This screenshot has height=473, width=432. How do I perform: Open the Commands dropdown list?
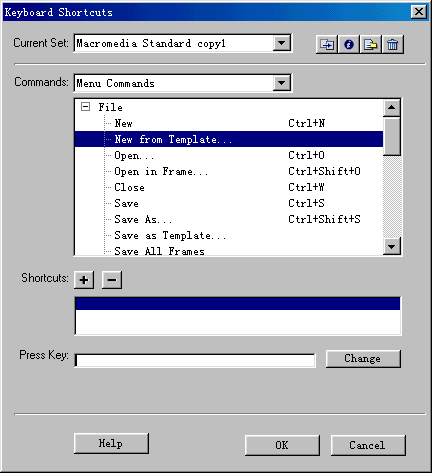282,83
